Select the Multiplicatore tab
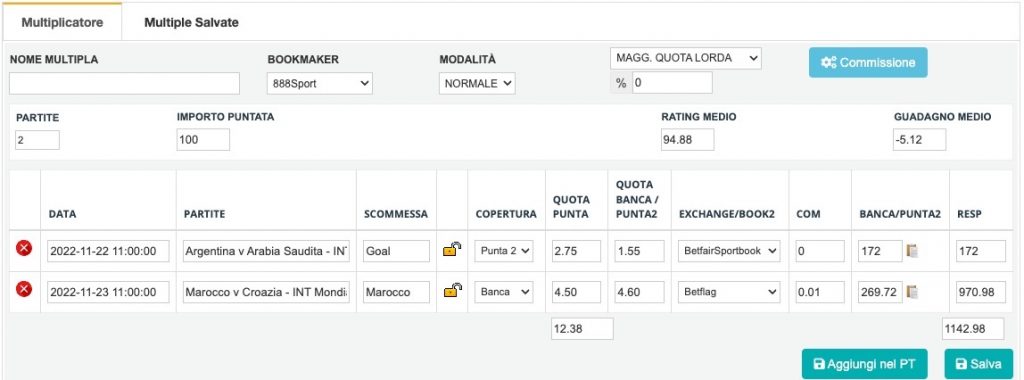Screen dimensions: 1024x380 pyautogui.click(x=62, y=23)
